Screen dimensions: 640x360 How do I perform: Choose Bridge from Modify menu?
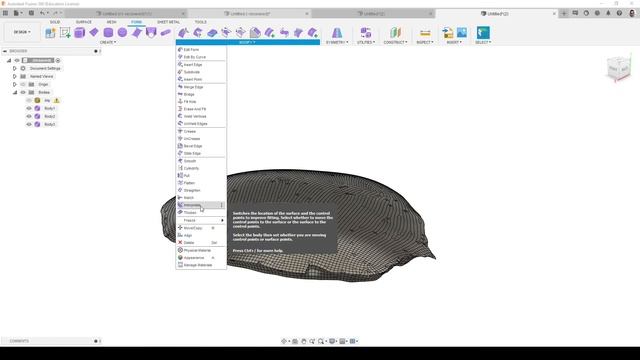pyautogui.click(x=201, y=94)
